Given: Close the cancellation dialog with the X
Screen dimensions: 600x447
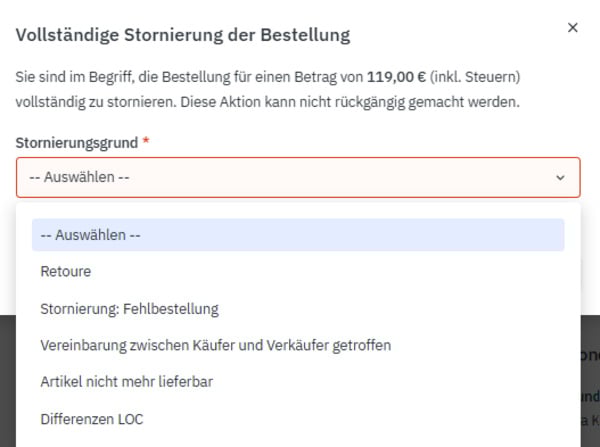Looking at the screenshot, I should tap(572, 28).
